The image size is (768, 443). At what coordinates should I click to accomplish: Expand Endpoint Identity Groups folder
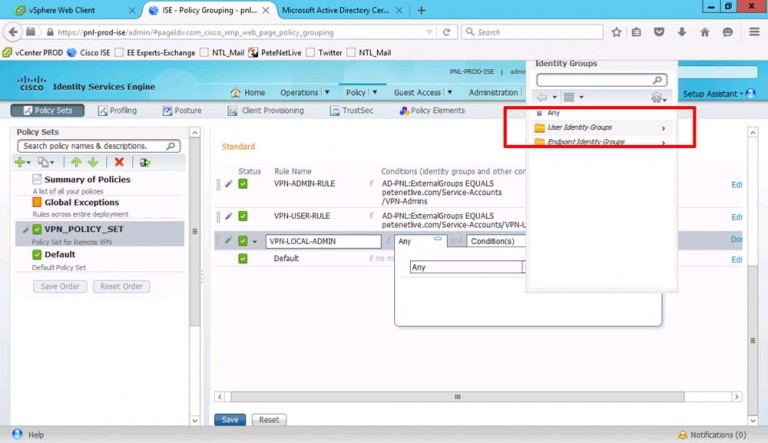(x=601, y=142)
